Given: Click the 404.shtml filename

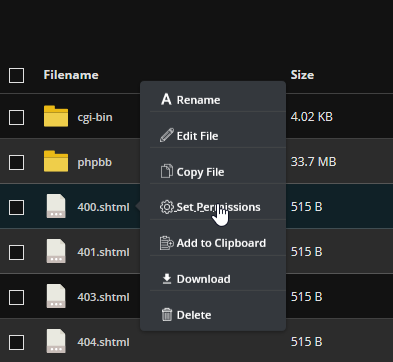Looking at the screenshot, I should 103,342.
